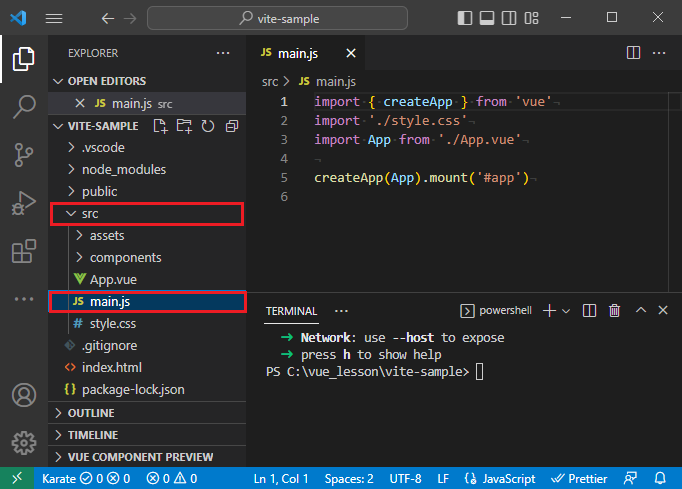The image size is (682, 489).
Task: Change encoding via UTF-8 status item
Action: [405, 479]
